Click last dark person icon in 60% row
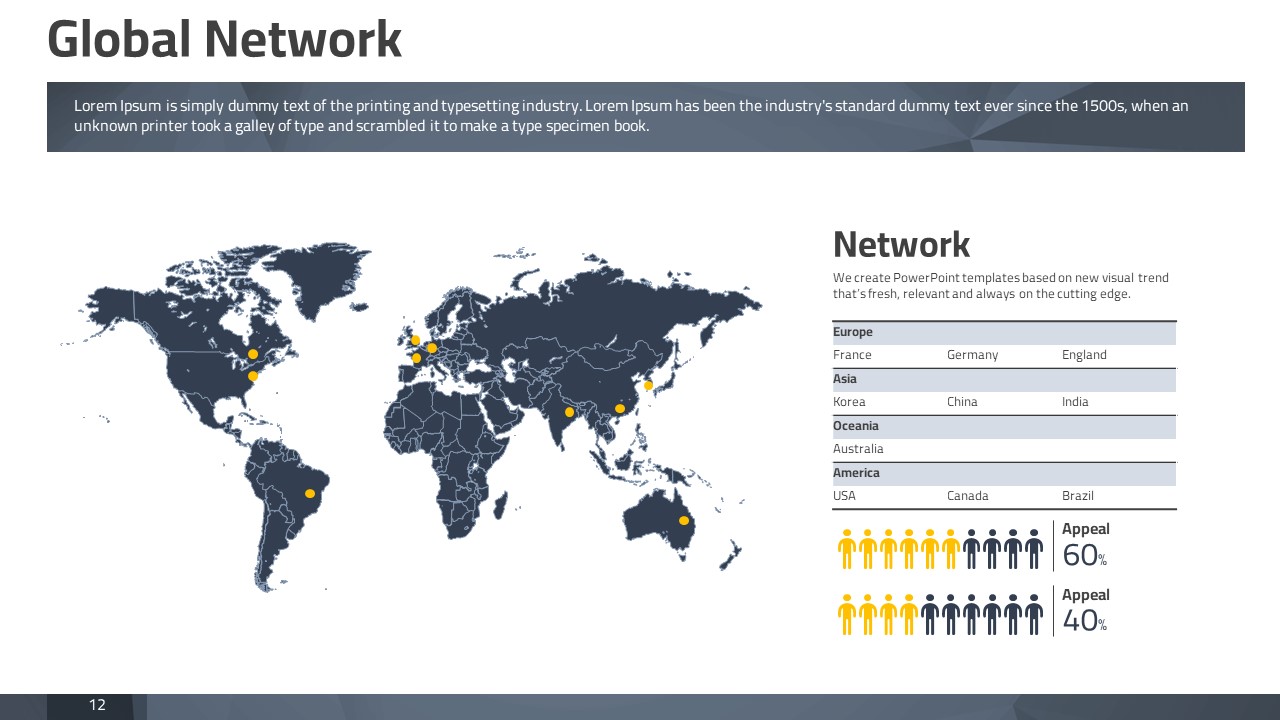 (1034, 549)
